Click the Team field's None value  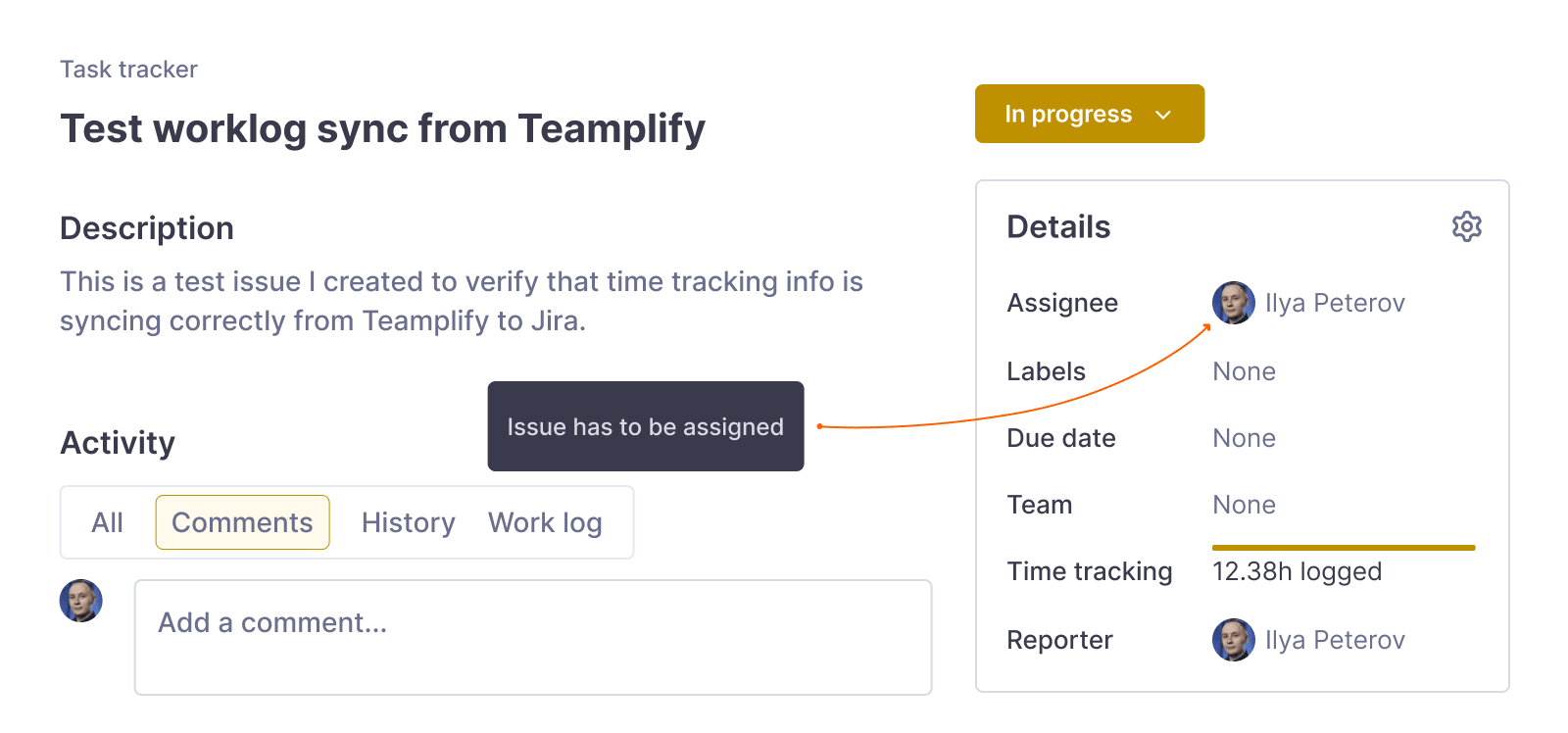(x=1244, y=505)
